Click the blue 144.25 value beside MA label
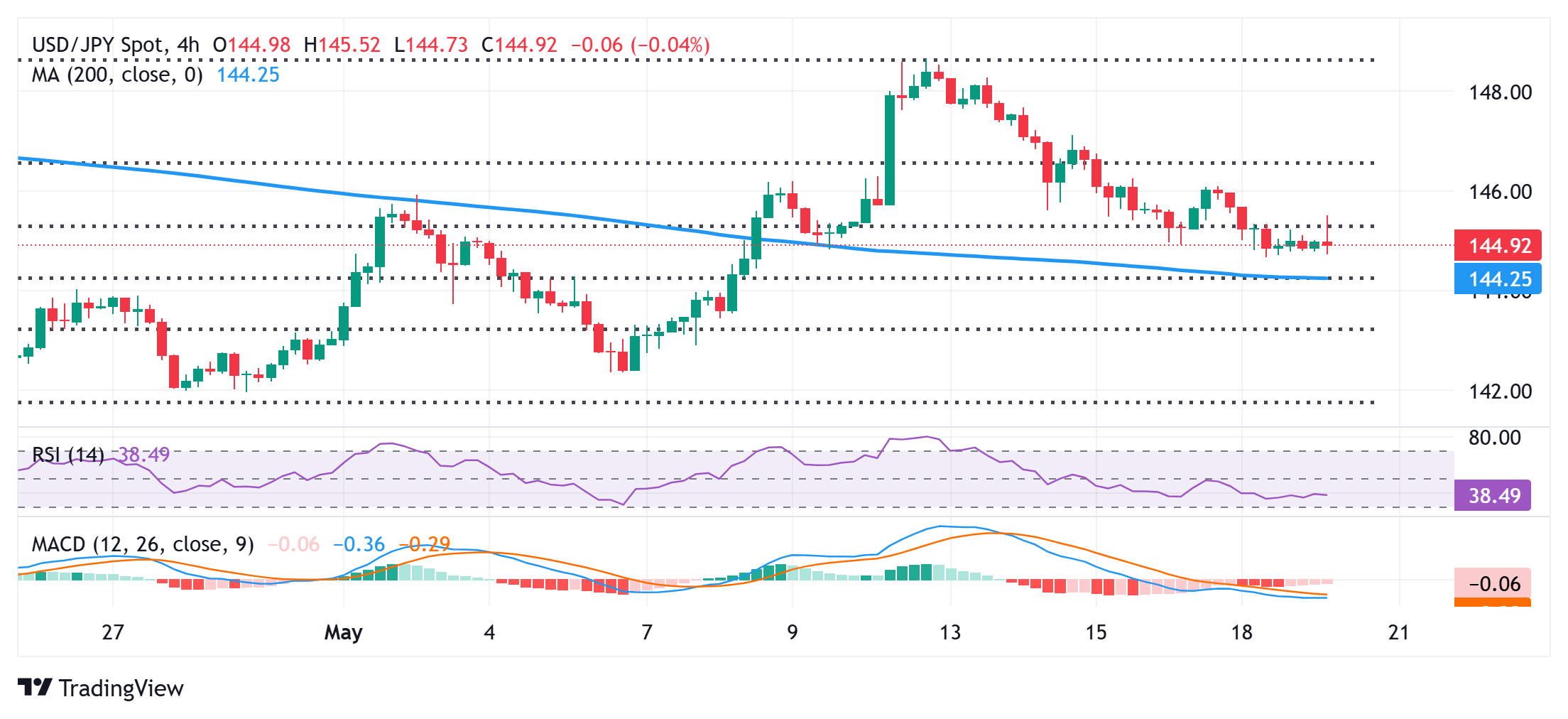 tap(248, 75)
